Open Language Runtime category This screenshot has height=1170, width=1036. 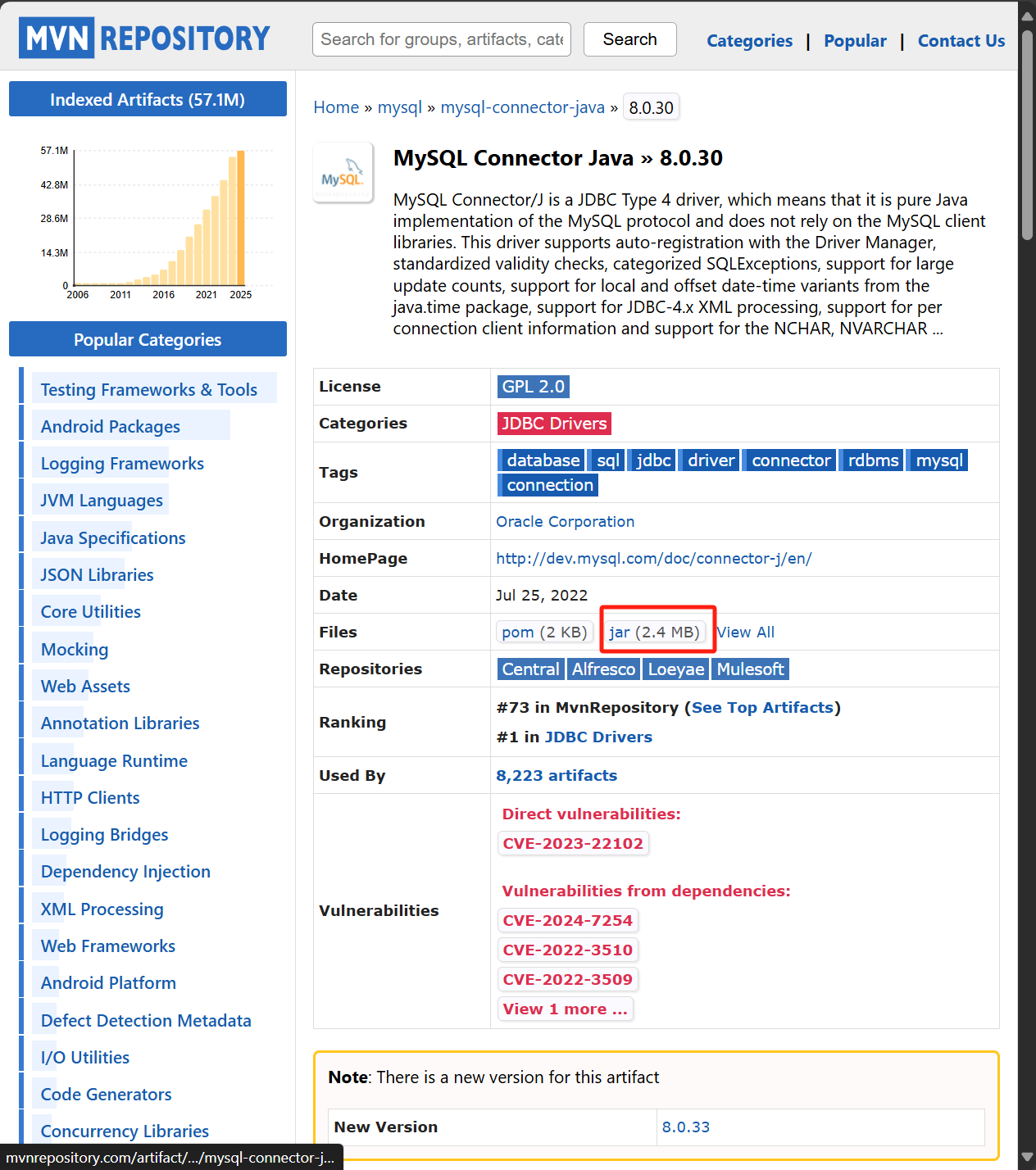(114, 761)
